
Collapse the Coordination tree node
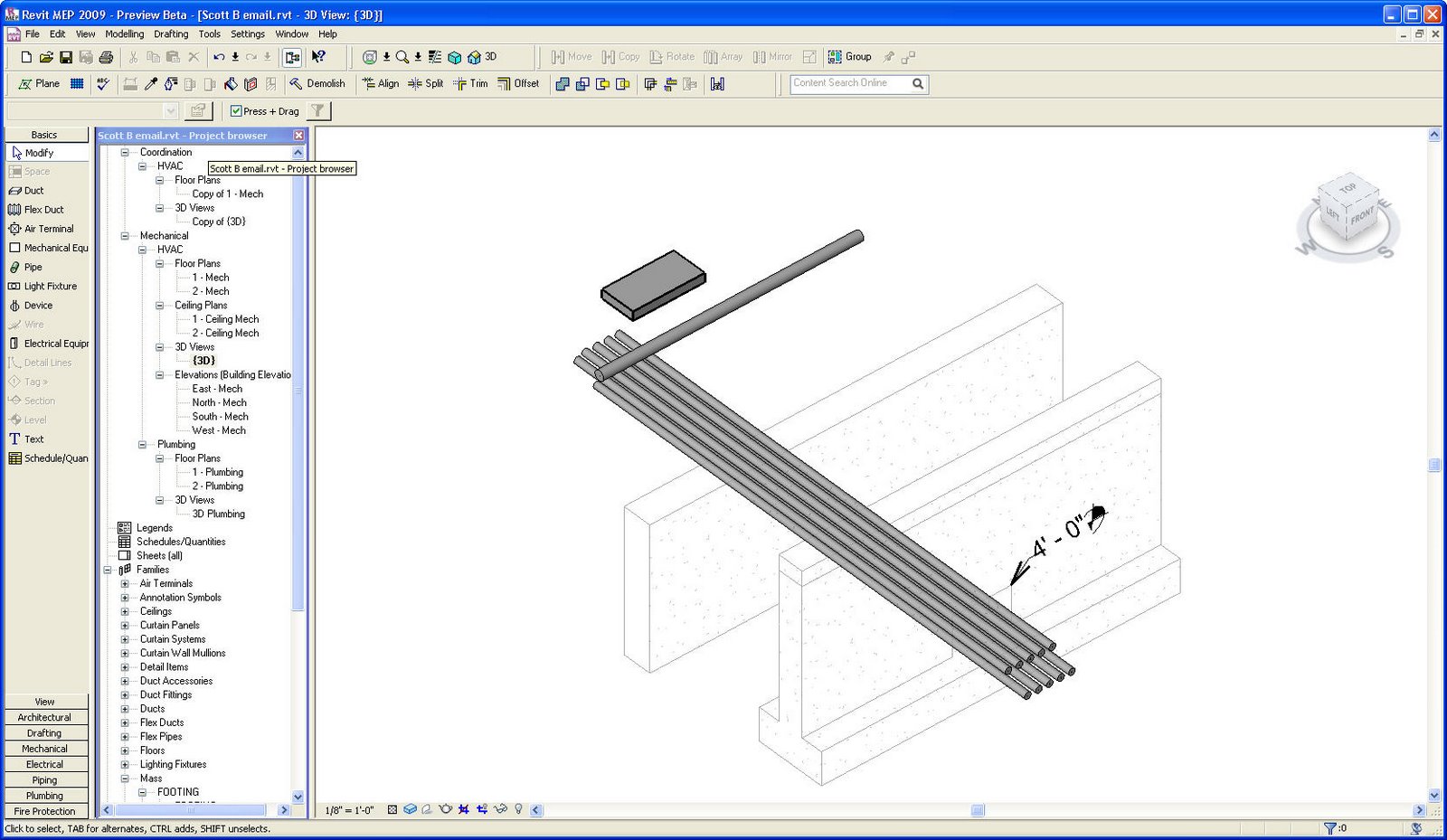[125, 153]
